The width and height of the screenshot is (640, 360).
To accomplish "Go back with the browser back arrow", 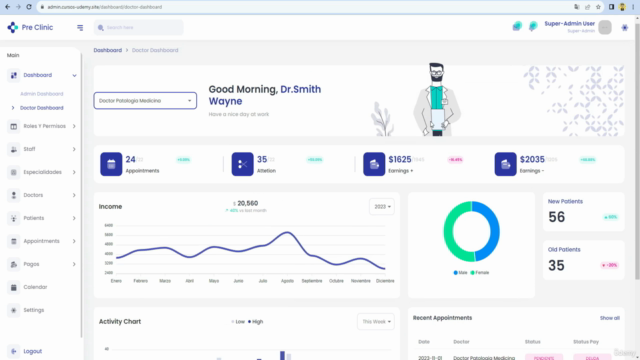I will (7, 7).
